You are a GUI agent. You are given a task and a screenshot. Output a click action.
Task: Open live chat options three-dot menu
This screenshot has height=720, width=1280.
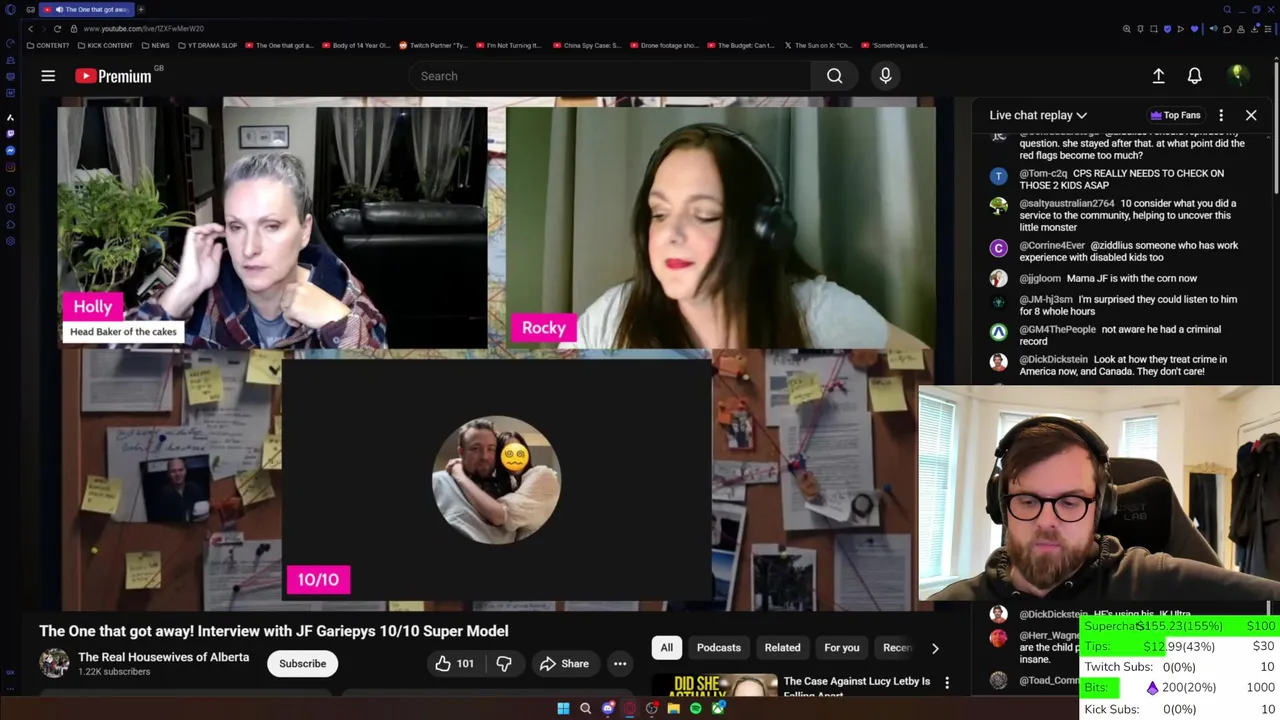coord(1221,115)
